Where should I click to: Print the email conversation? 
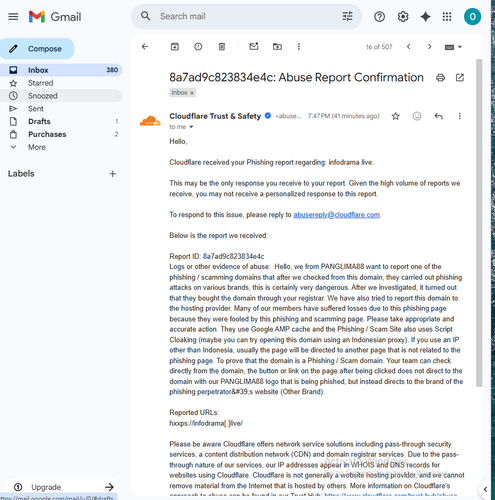[440, 78]
